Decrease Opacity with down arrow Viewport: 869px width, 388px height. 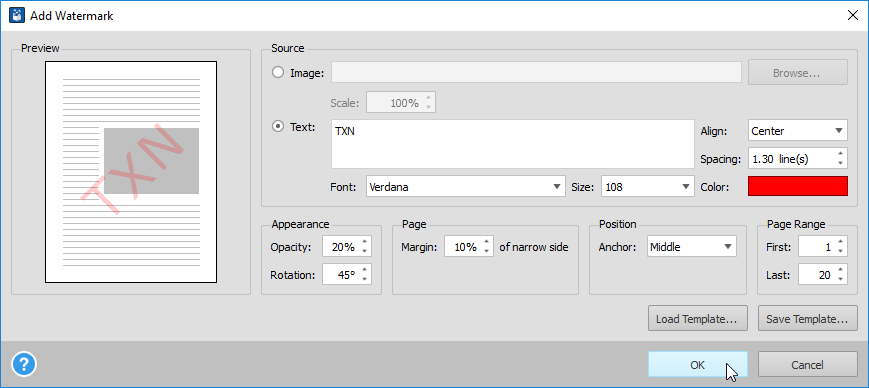pyautogui.click(x=364, y=252)
